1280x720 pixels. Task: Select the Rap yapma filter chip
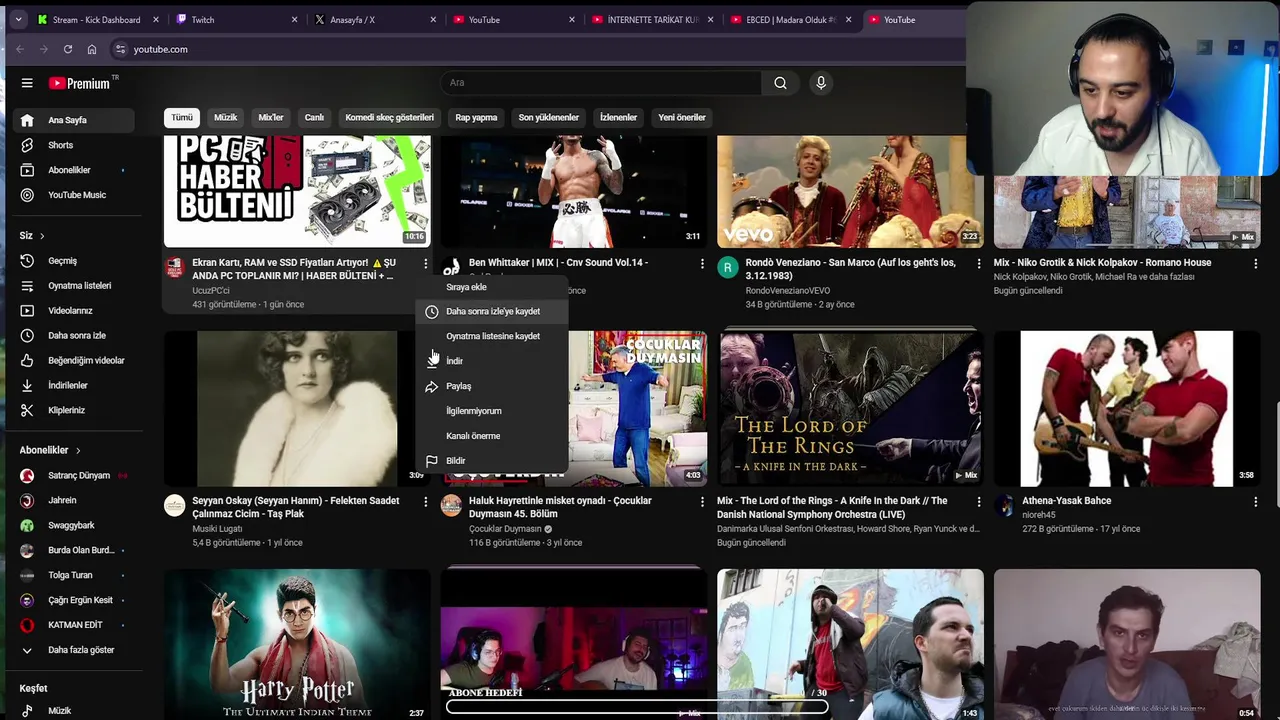[476, 118]
